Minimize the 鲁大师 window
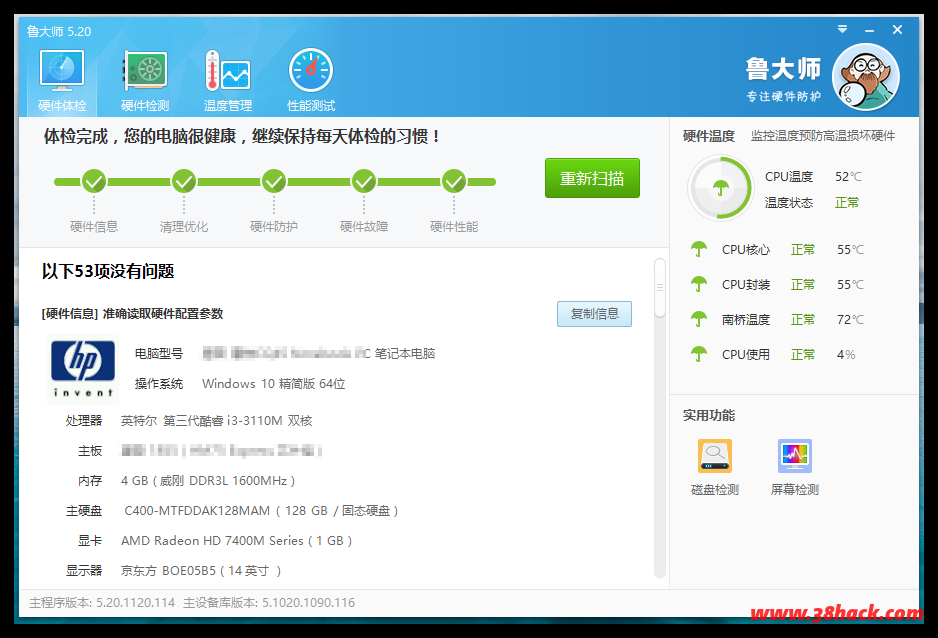This screenshot has width=938, height=638. point(869,30)
